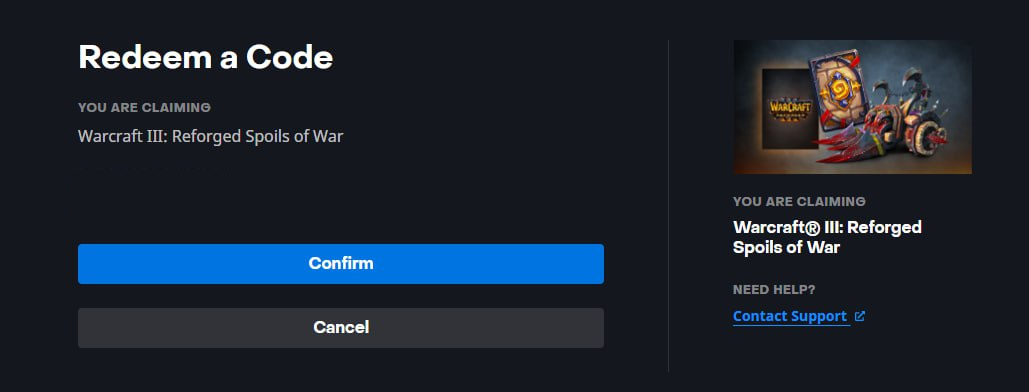This screenshot has height=392, width=1029.
Task: Cancel the code redemption
Action: coord(341,328)
